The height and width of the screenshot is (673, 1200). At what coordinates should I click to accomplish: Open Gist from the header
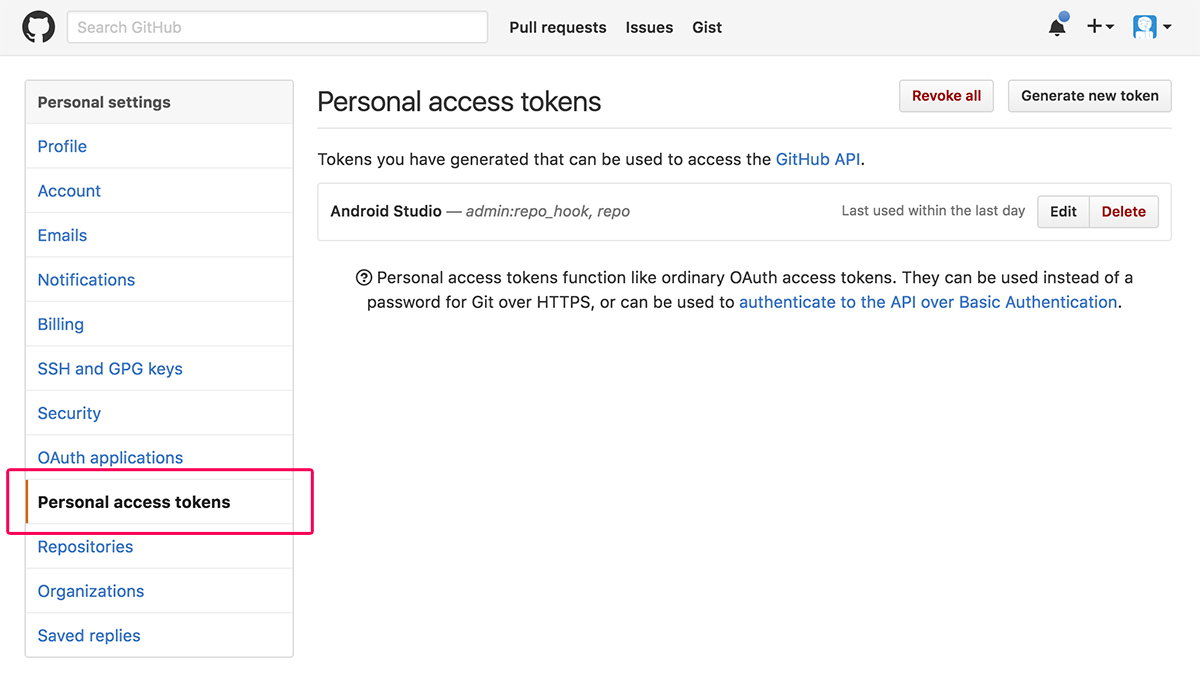click(x=707, y=27)
